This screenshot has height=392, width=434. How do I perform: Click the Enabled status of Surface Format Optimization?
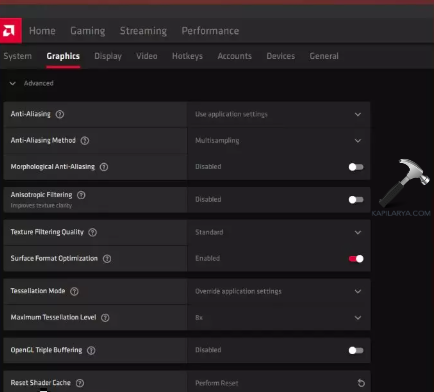[207, 258]
